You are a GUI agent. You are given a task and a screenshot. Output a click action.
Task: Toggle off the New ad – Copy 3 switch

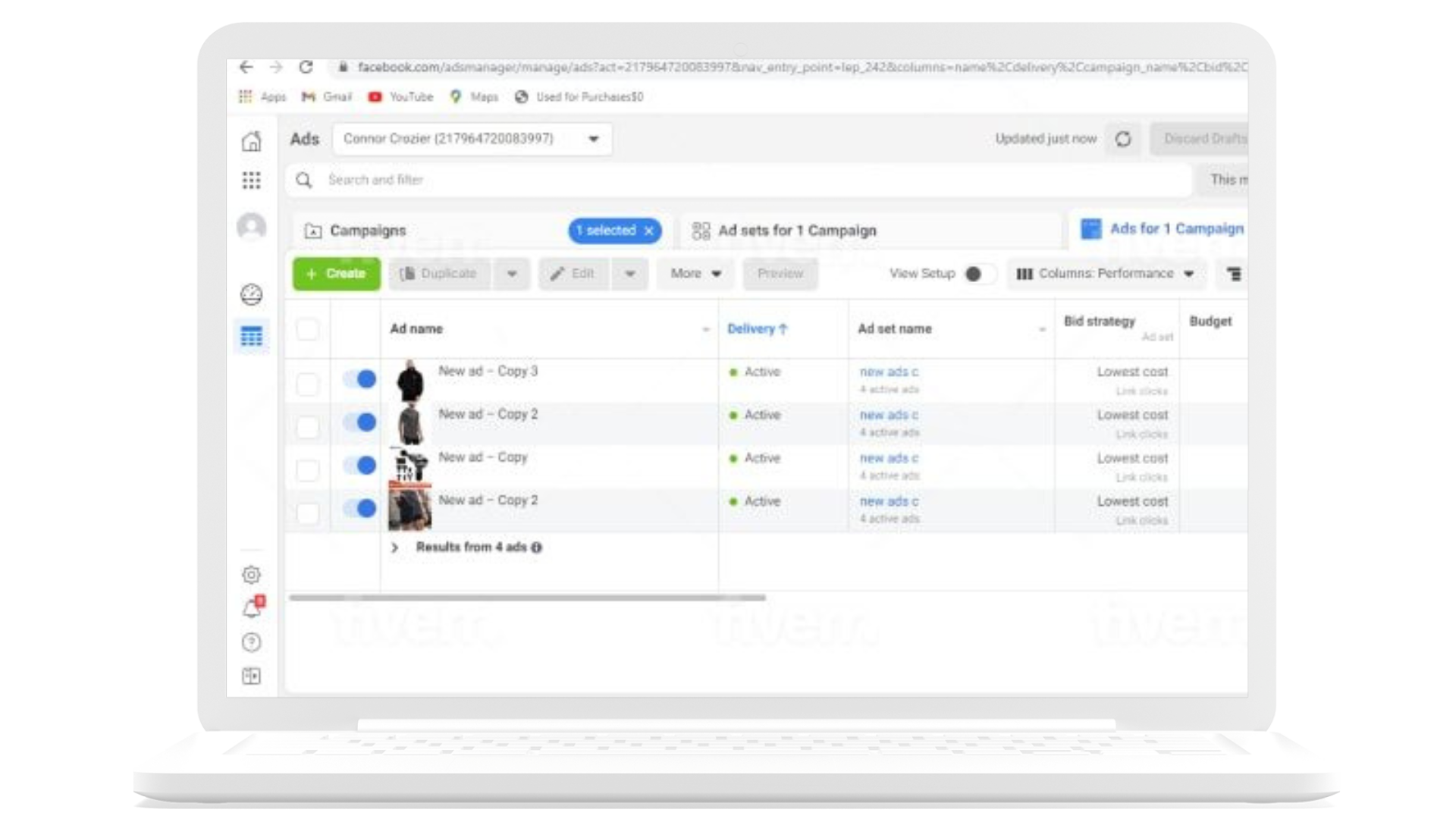359,379
